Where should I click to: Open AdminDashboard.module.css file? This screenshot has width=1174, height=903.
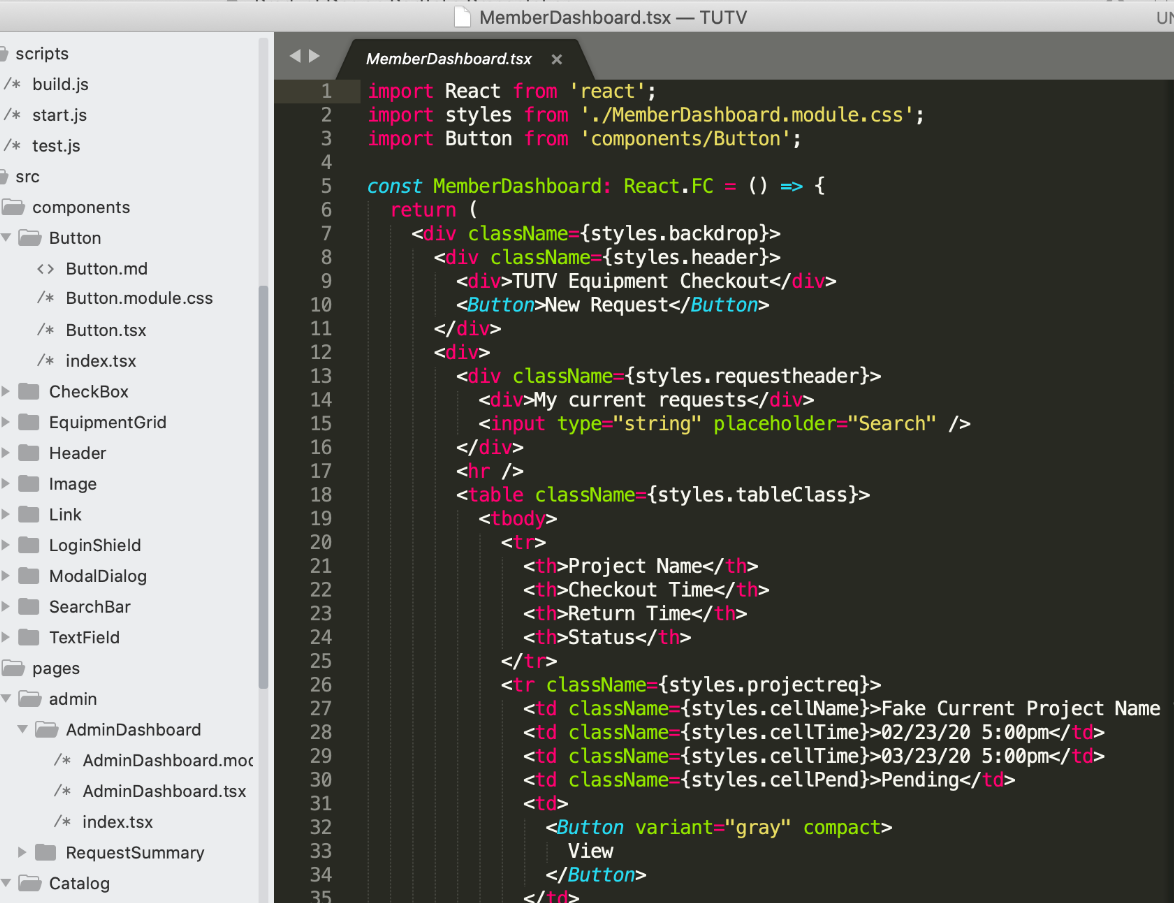point(168,760)
